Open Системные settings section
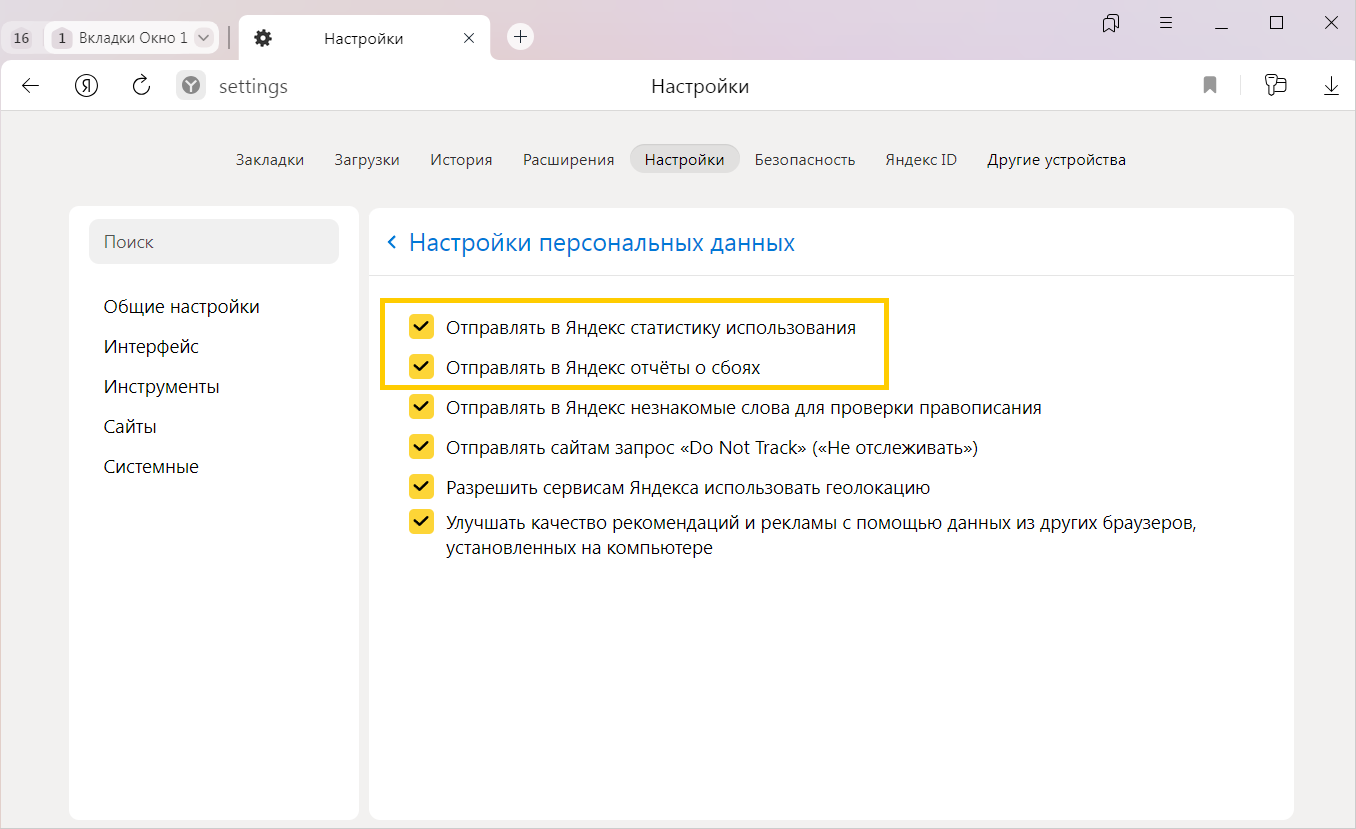This screenshot has width=1356, height=829. [151, 467]
